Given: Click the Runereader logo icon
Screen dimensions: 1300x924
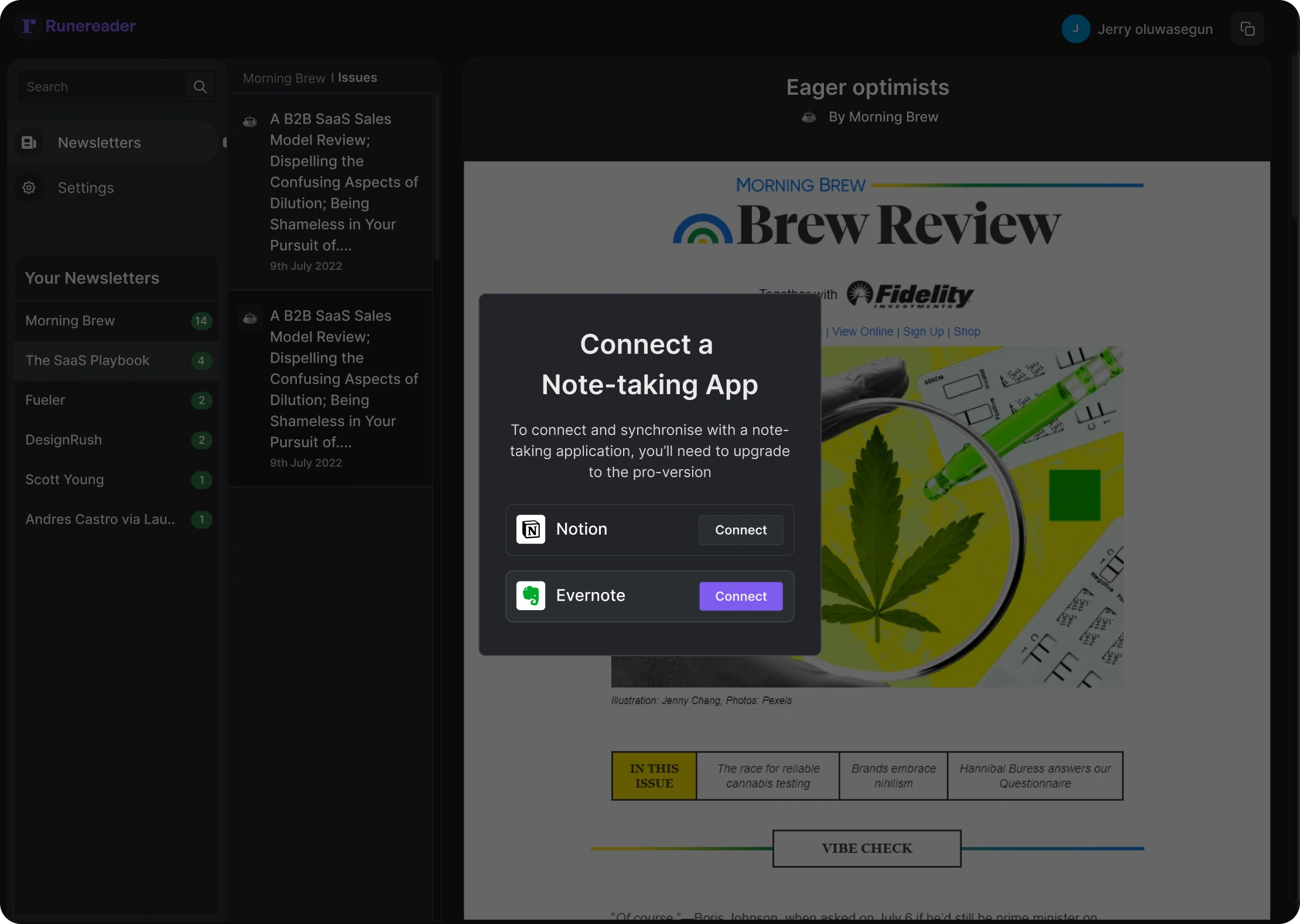Looking at the screenshot, I should click(29, 26).
